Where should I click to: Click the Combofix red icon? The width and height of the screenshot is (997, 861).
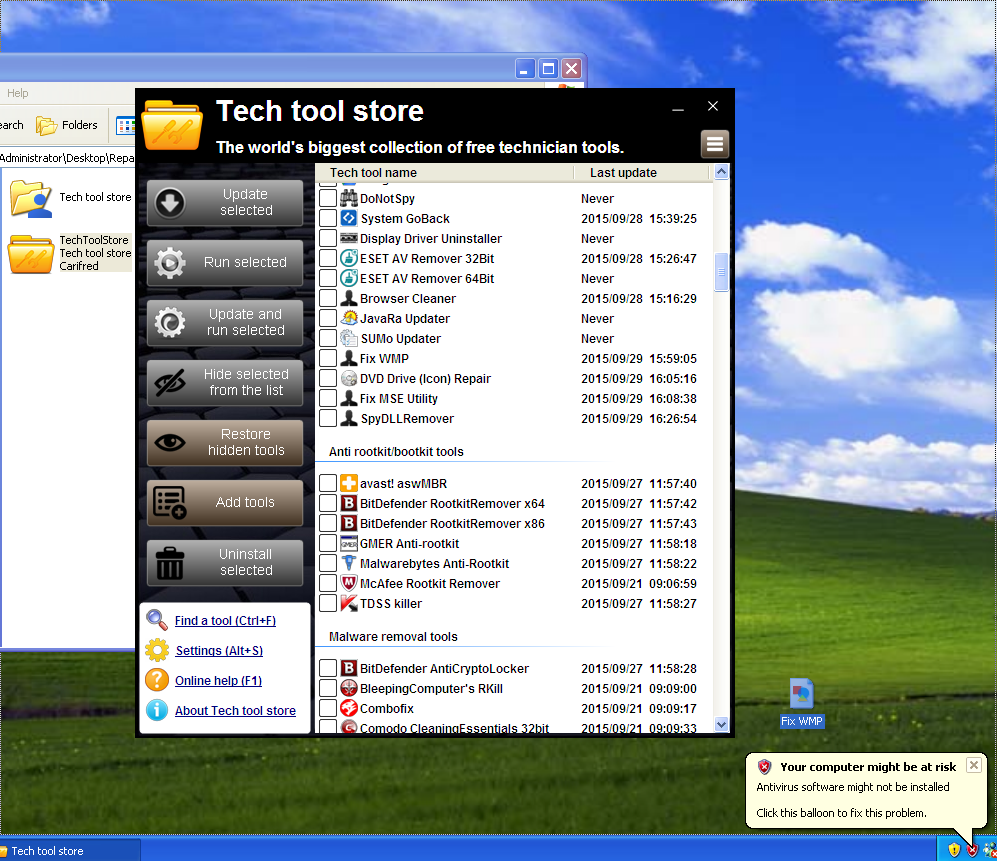coord(348,708)
